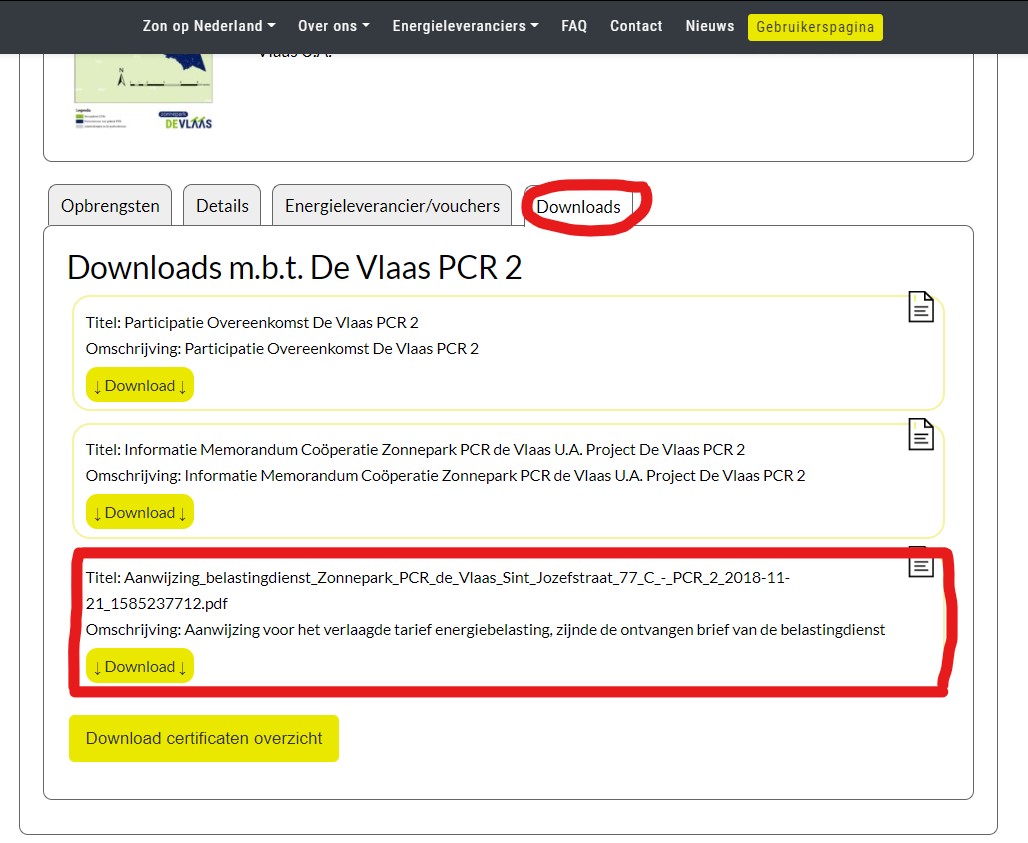Download the Informatie Memorandum document
The height and width of the screenshot is (843, 1028).
[x=140, y=513]
